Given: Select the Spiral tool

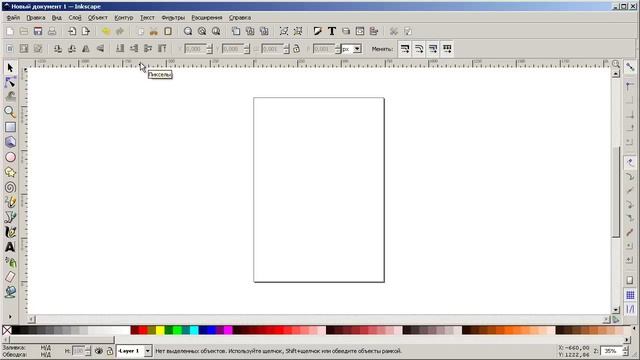Looking at the screenshot, I should 10,187.
